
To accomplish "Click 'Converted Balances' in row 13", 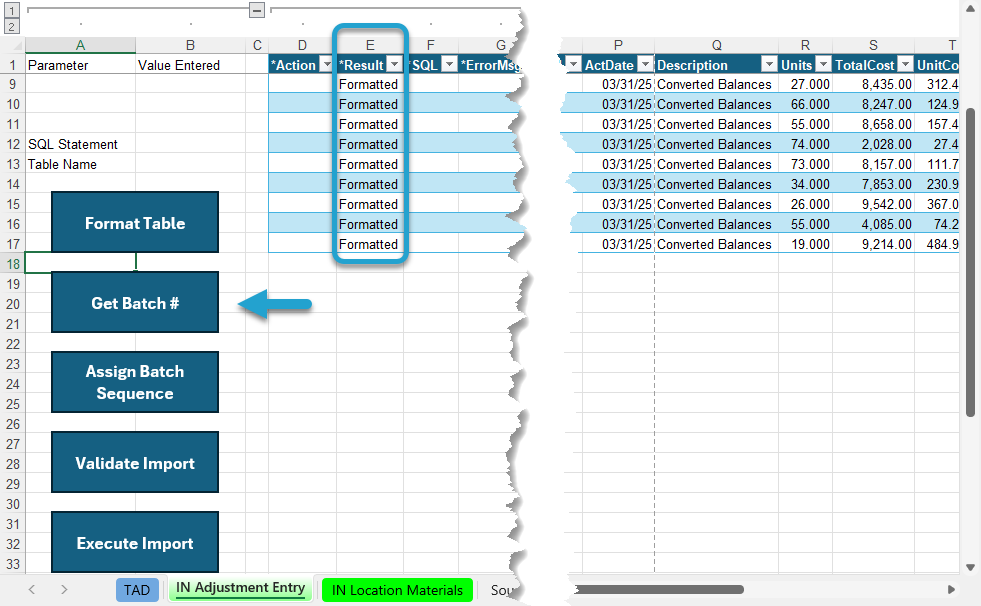I will 716,164.
